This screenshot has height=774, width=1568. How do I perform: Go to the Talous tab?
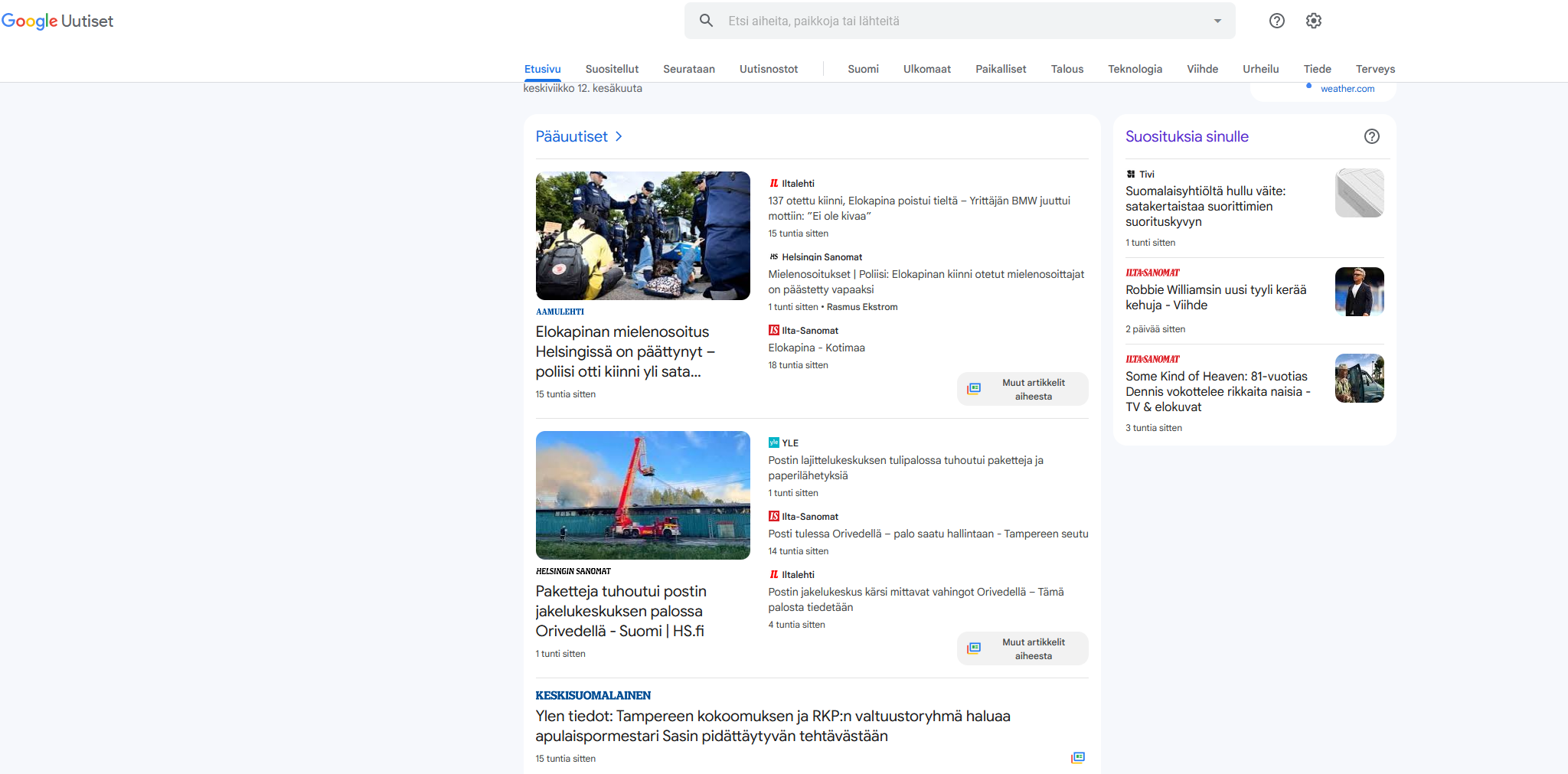tap(1067, 69)
